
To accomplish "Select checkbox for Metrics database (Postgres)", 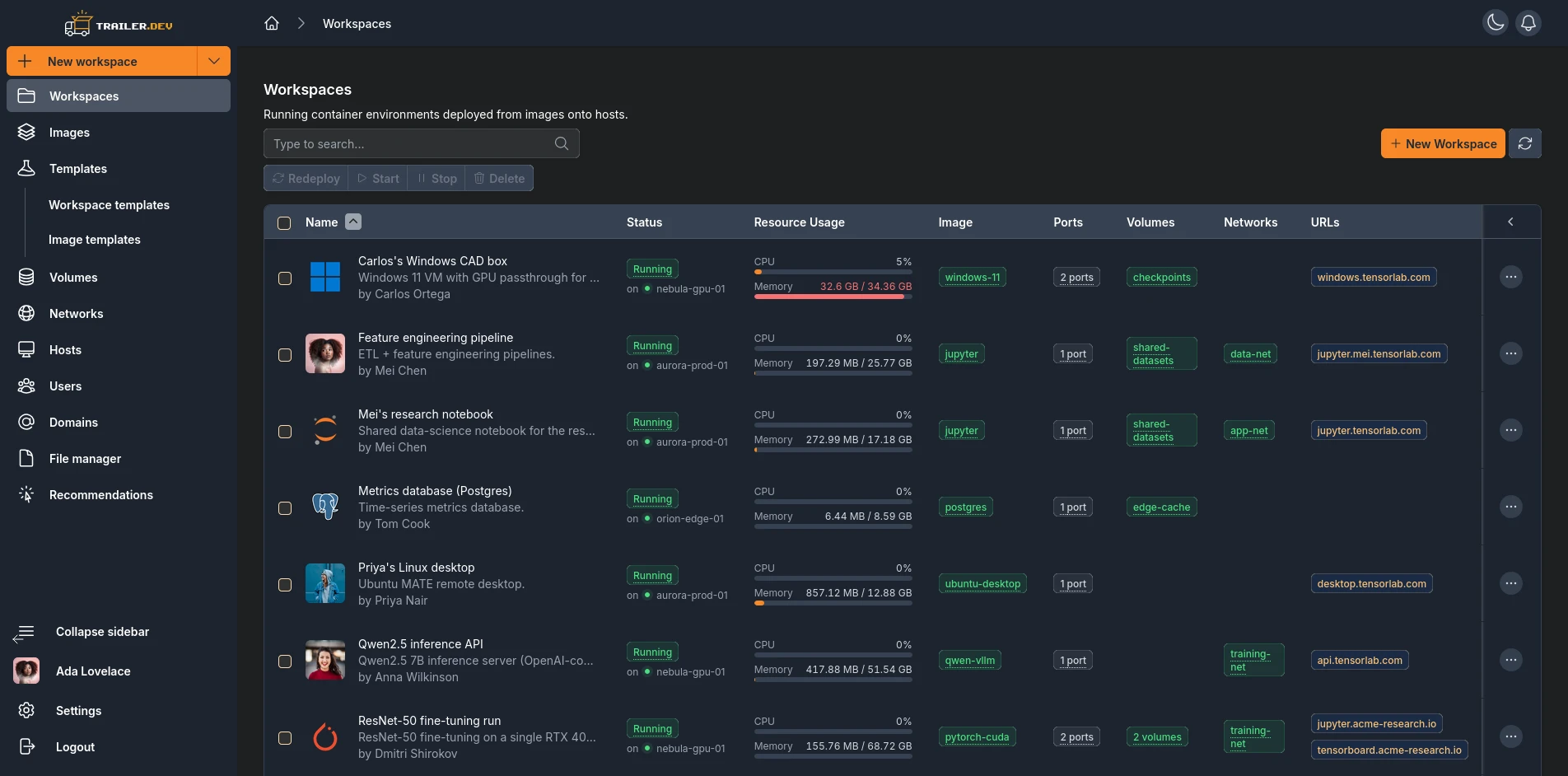I will click(285, 508).
